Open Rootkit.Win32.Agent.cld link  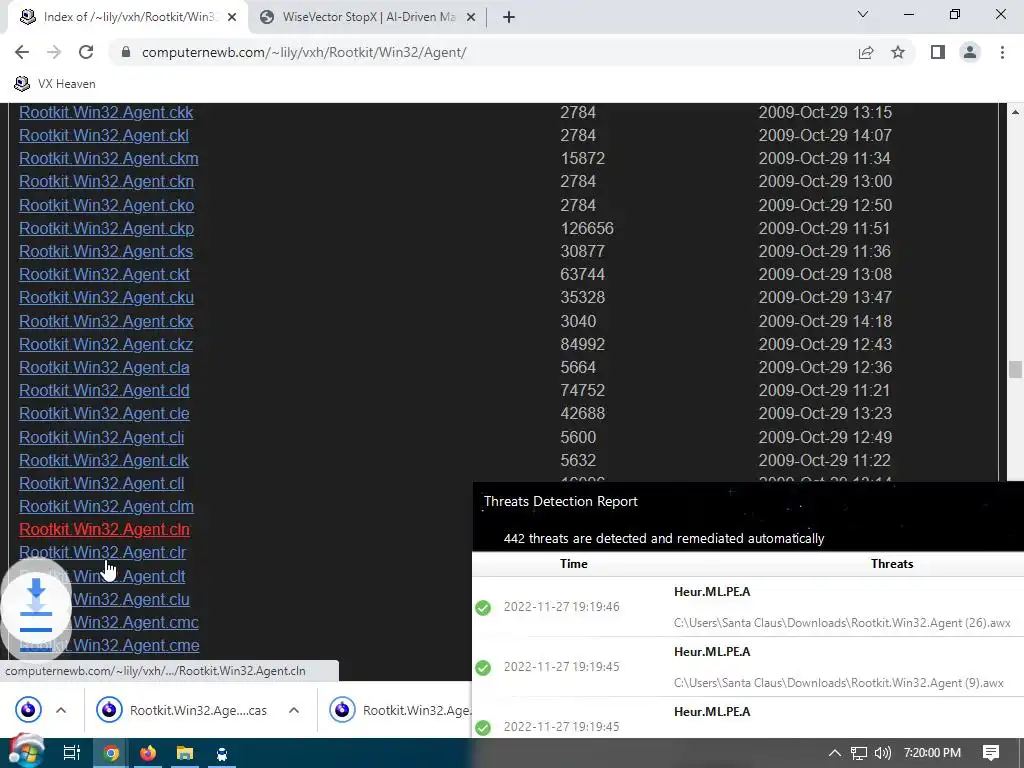click(x=104, y=390)
